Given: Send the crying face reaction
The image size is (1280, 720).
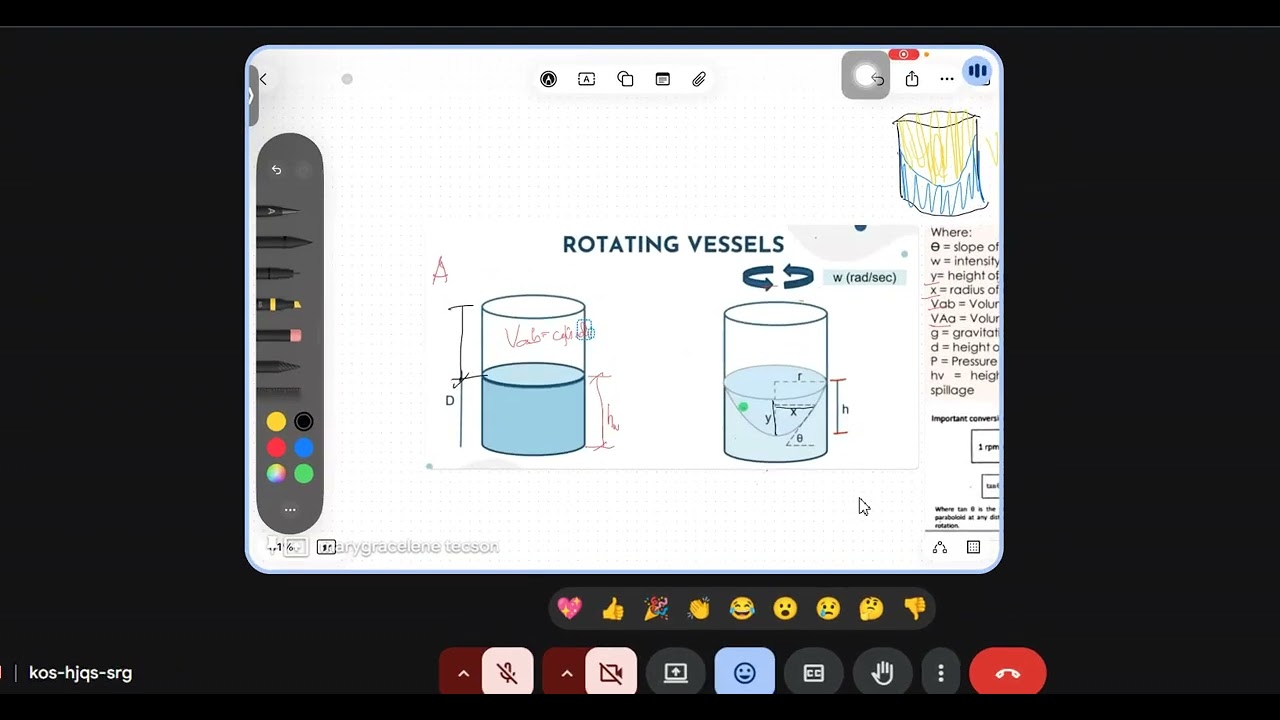Looking at the screenshot, I should [828, 608].
